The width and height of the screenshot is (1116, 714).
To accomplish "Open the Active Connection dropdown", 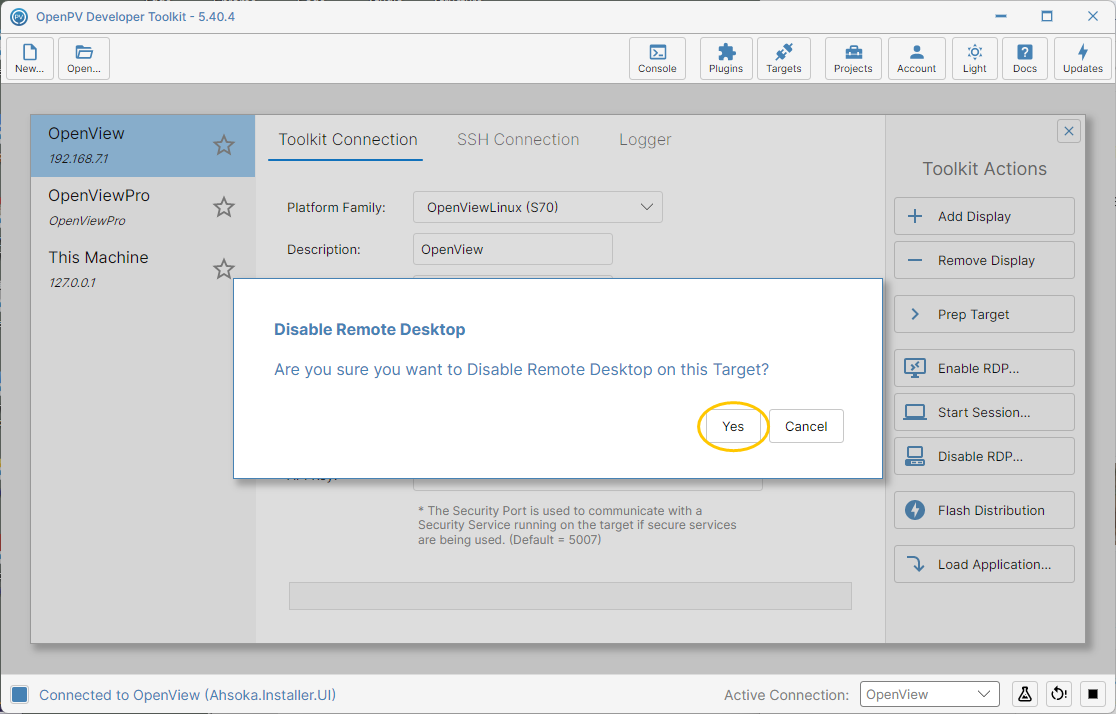I will point(930,694).
